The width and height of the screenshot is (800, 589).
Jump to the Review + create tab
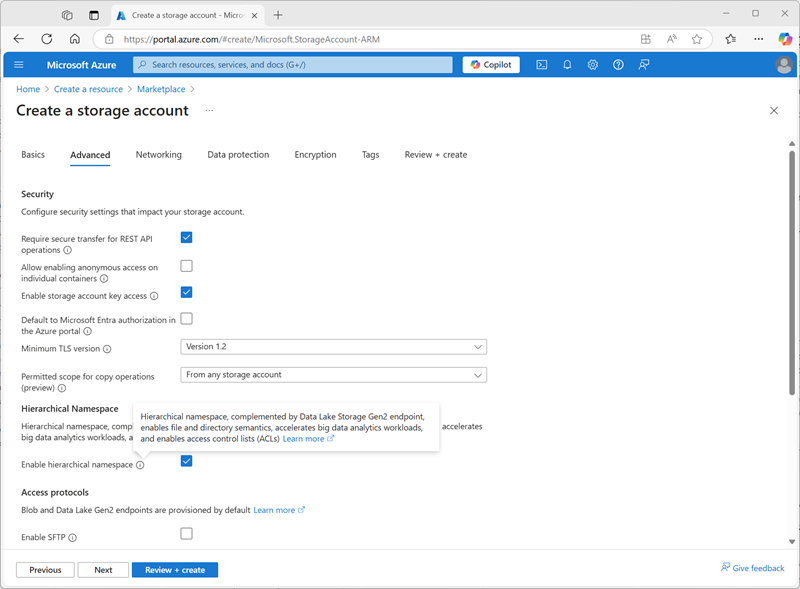[436, 155]
